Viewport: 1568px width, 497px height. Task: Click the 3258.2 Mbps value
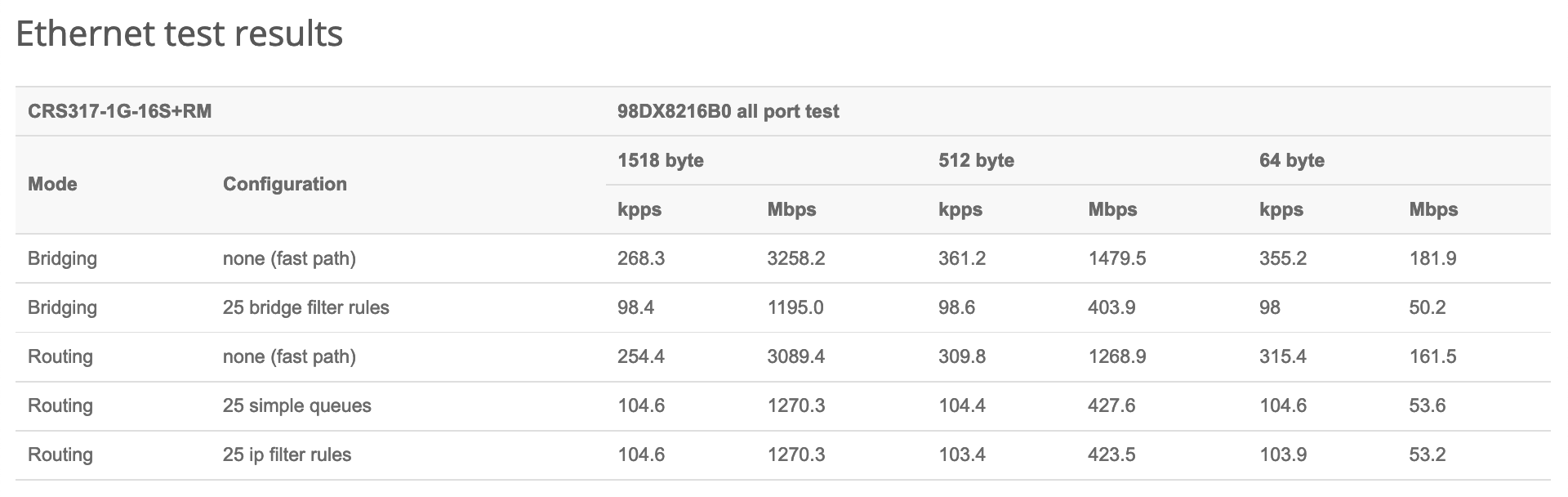795,259
